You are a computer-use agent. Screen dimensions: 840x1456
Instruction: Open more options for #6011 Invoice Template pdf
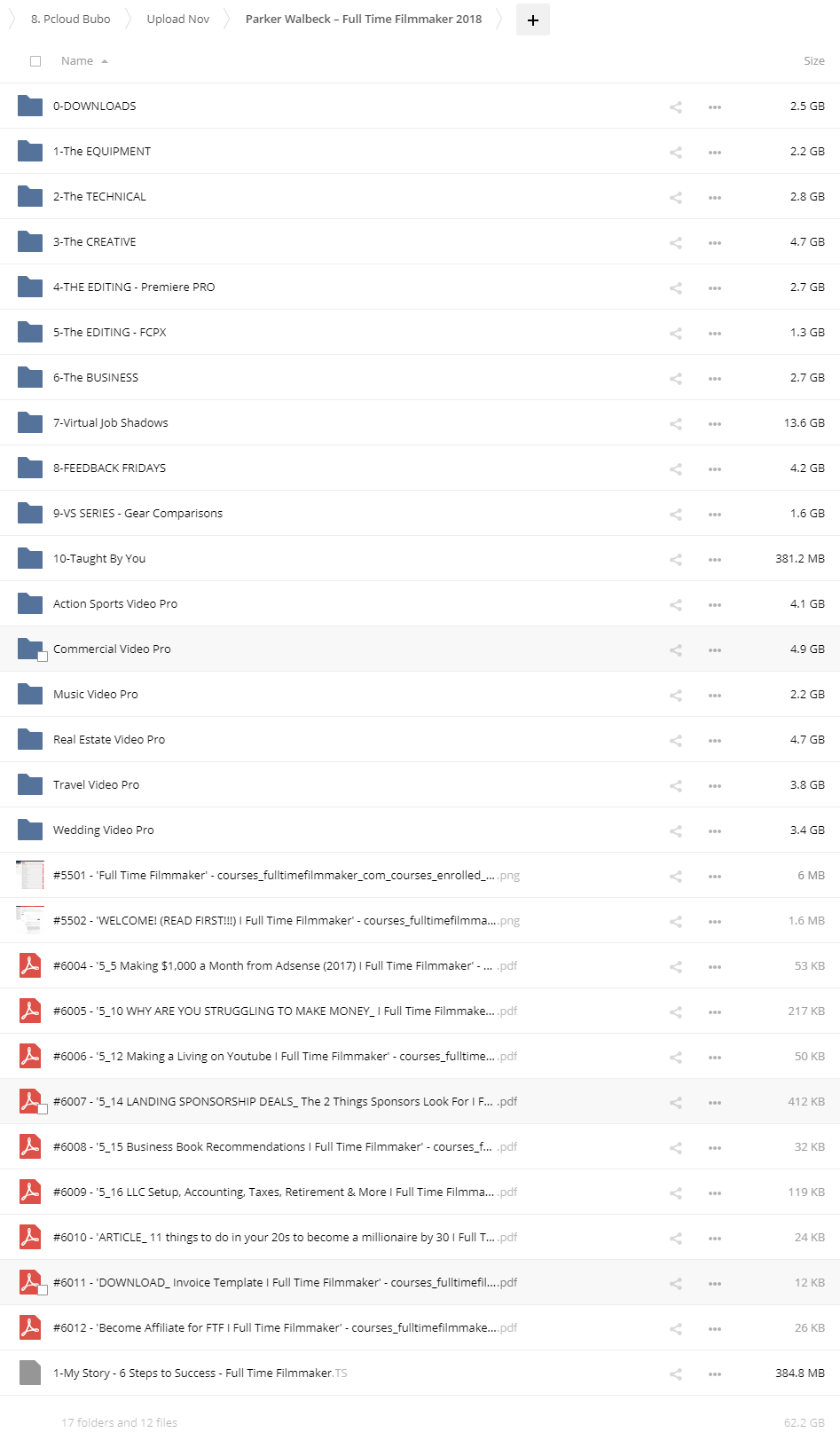click(715, 1284)
